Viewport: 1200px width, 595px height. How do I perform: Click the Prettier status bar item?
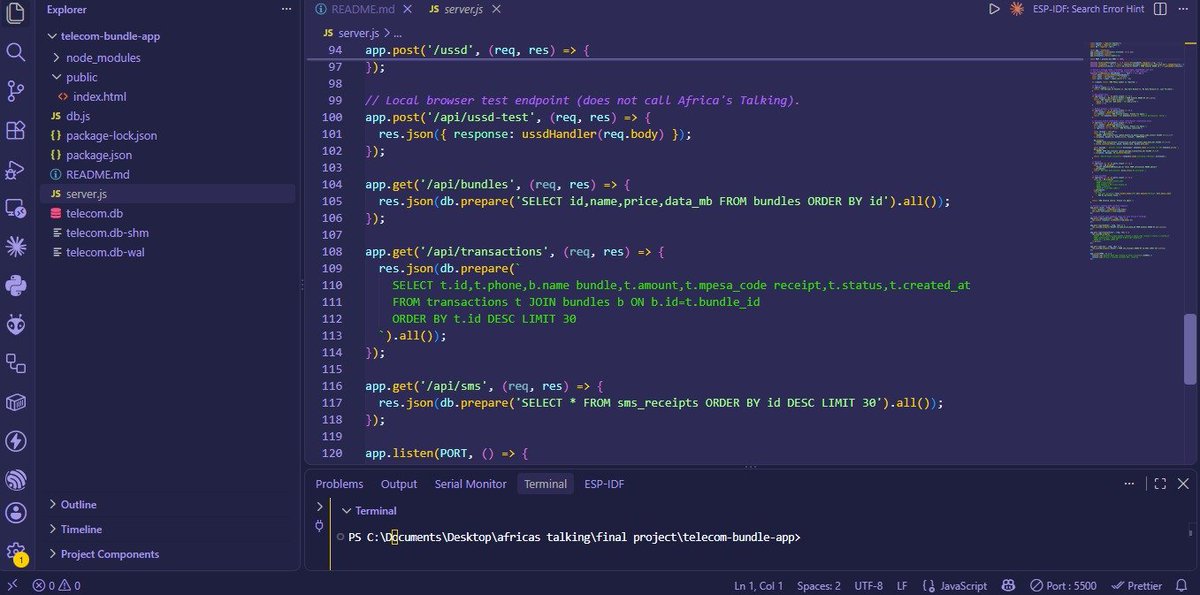[x=1136, y=586]
